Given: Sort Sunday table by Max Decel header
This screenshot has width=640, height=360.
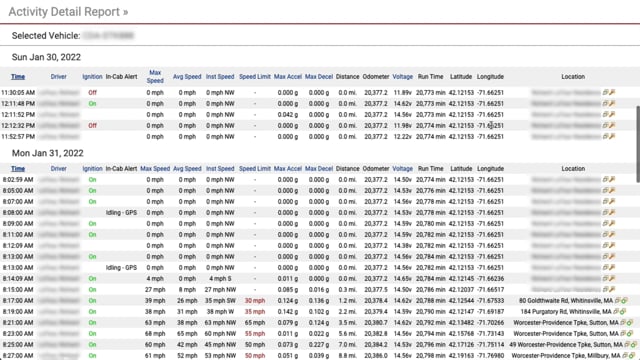Looking at the screenshot, I should (319, 77).
